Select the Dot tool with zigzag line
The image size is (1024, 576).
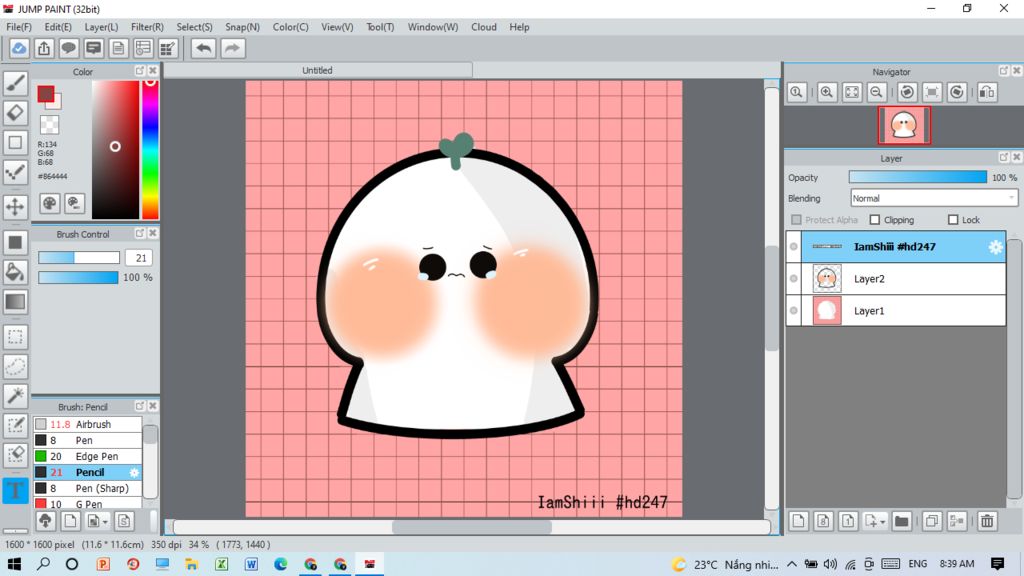click(x=16, y=172)
